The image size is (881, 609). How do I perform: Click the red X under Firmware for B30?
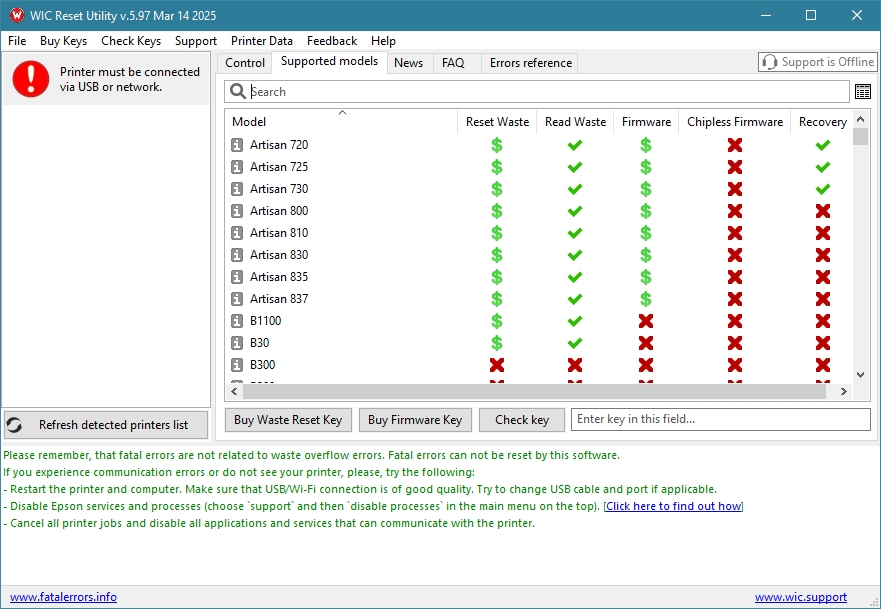pos(646,343)
